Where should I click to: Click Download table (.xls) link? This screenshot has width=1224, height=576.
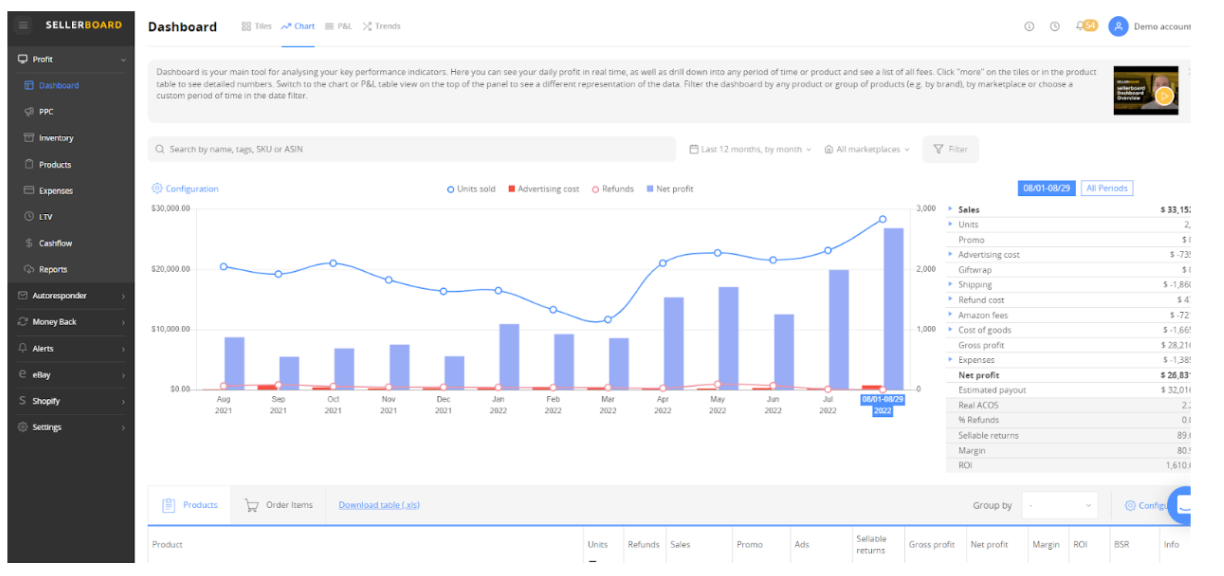[379, 505]
